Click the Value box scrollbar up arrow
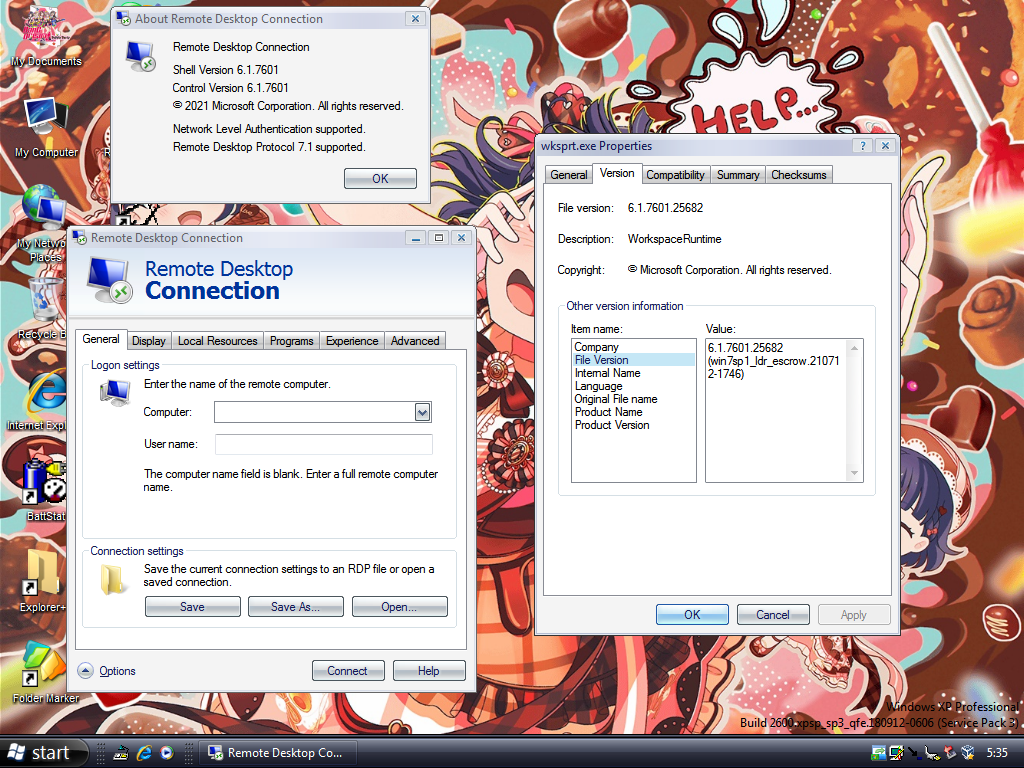 click(854, 348)
